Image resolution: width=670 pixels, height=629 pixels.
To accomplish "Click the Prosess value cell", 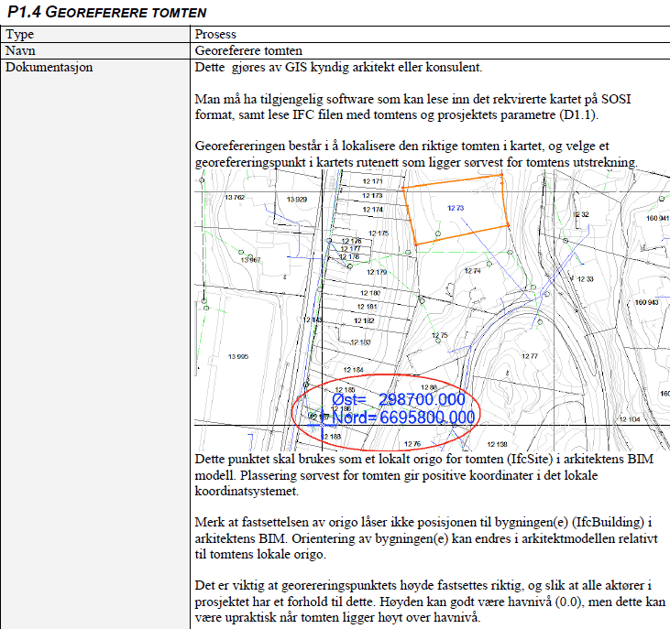I will tap(215, 34).
